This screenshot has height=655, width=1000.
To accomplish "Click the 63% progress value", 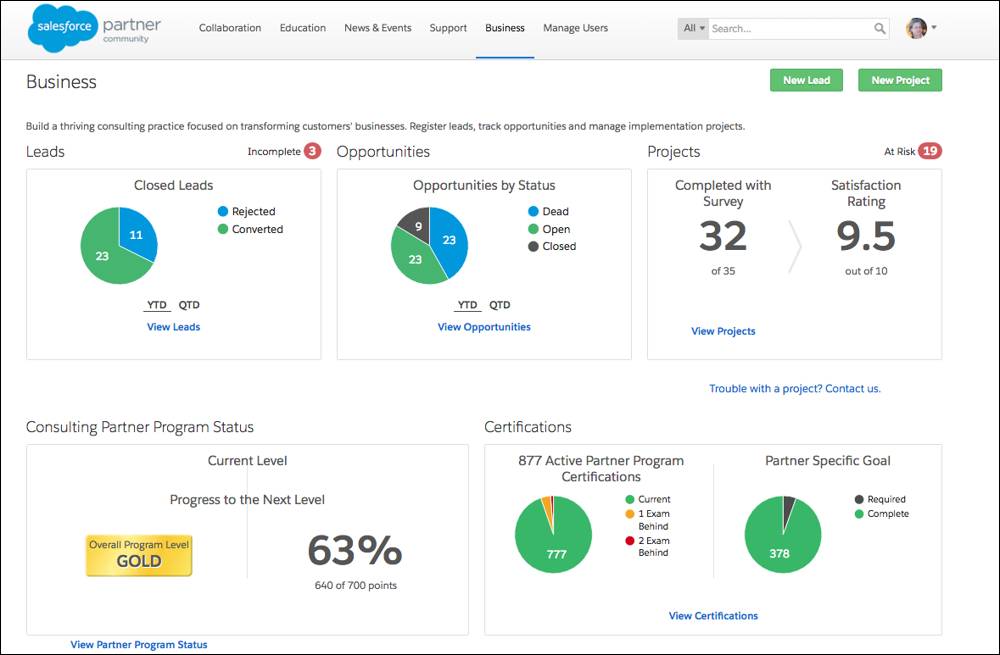I will click(355, 550).
